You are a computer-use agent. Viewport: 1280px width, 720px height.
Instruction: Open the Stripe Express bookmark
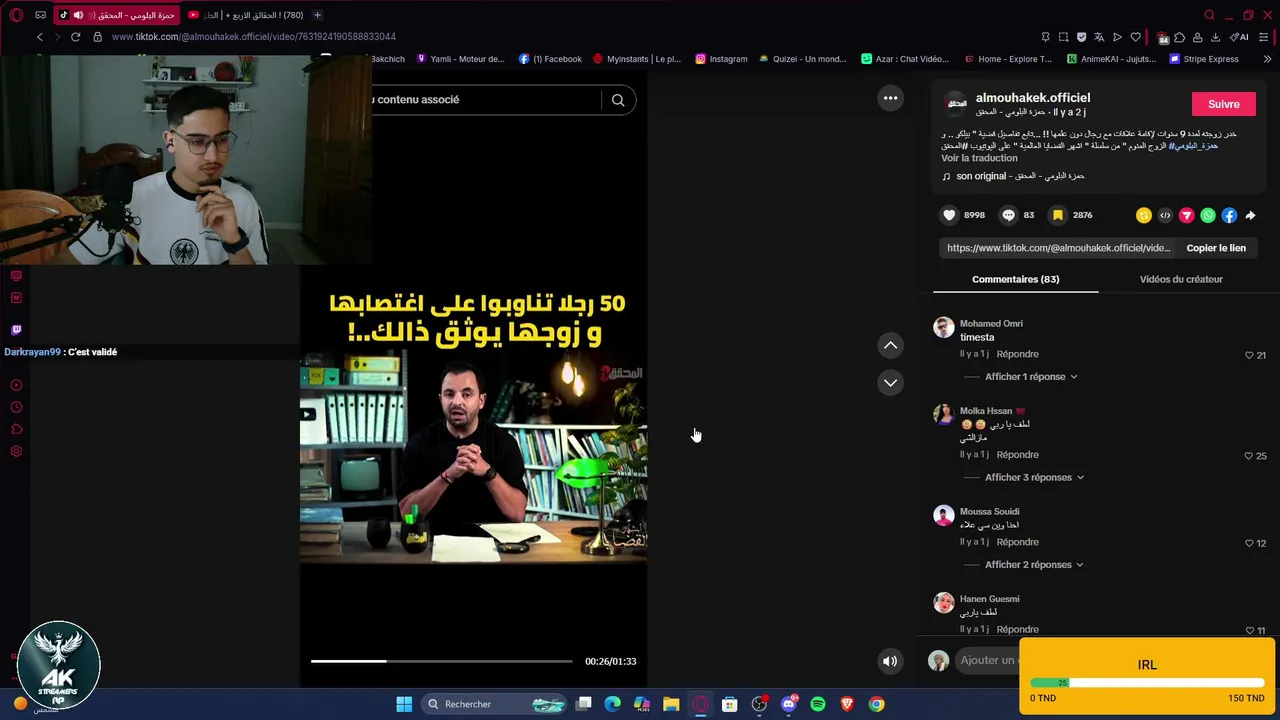pos(1204,59)
